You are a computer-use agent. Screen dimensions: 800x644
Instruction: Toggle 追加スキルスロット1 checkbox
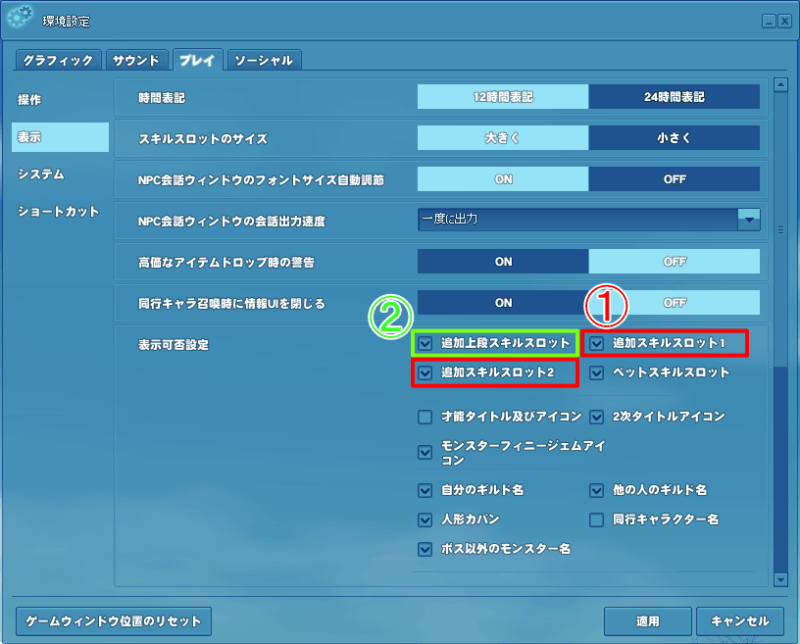(x=597, y=344)
